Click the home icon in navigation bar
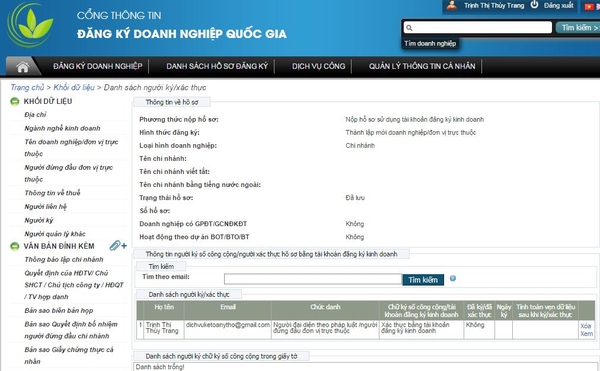 [23, 67]
